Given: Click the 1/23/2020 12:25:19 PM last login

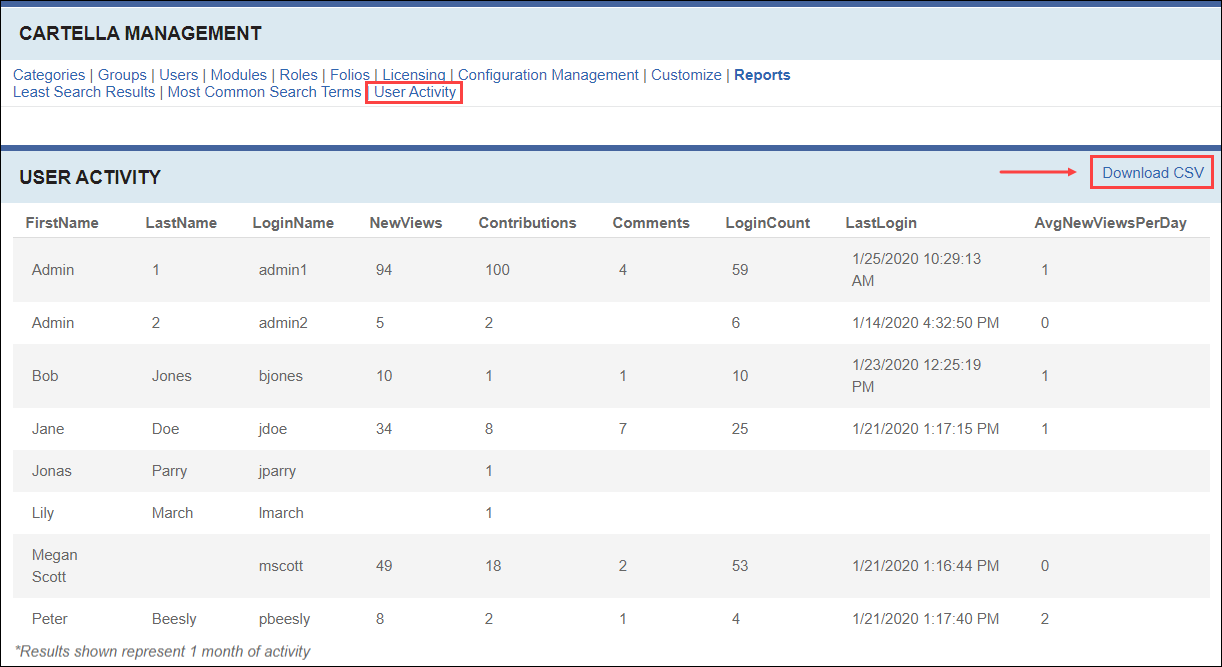Looking at the screenshot, I should pyautogui.click(x=916, y=376).
